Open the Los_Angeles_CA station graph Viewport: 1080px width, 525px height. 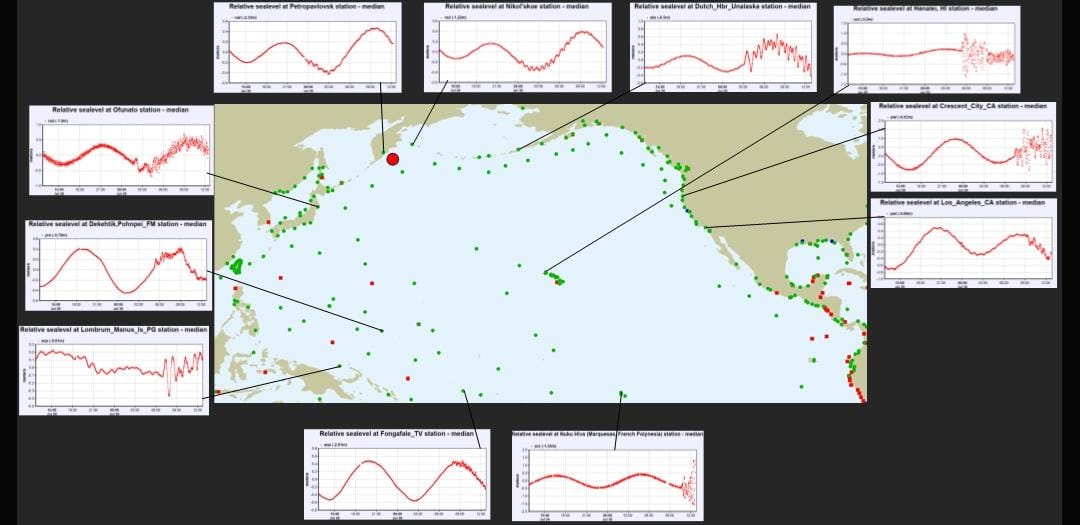tap(963, 243)
